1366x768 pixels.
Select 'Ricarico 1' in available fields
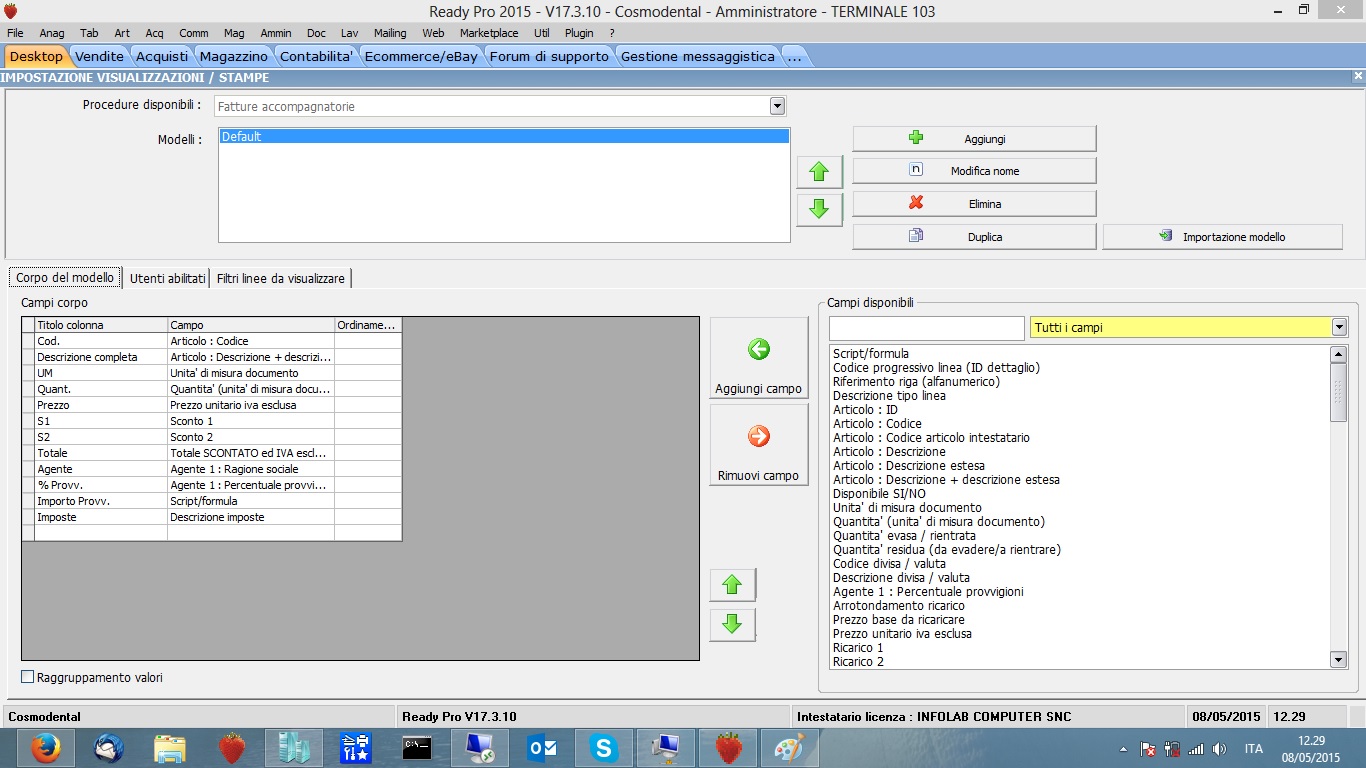[858, 647]
